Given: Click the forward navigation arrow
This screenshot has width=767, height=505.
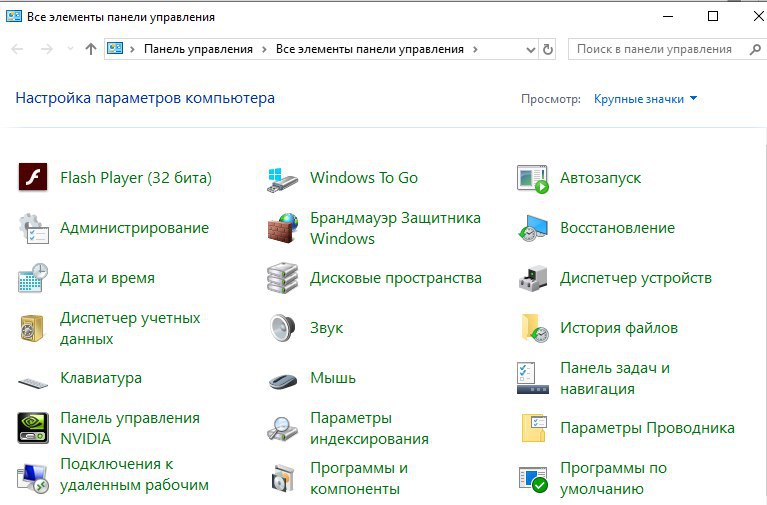Looking at the screenshot, I should (x=46, y=49).
